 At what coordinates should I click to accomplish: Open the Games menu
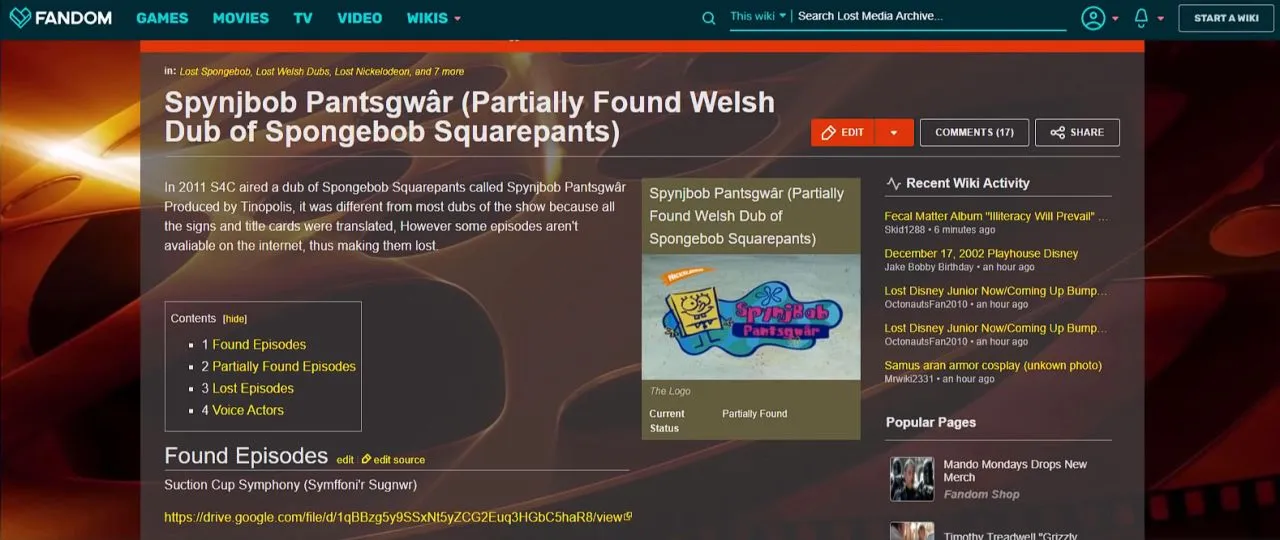coord(162,18)
